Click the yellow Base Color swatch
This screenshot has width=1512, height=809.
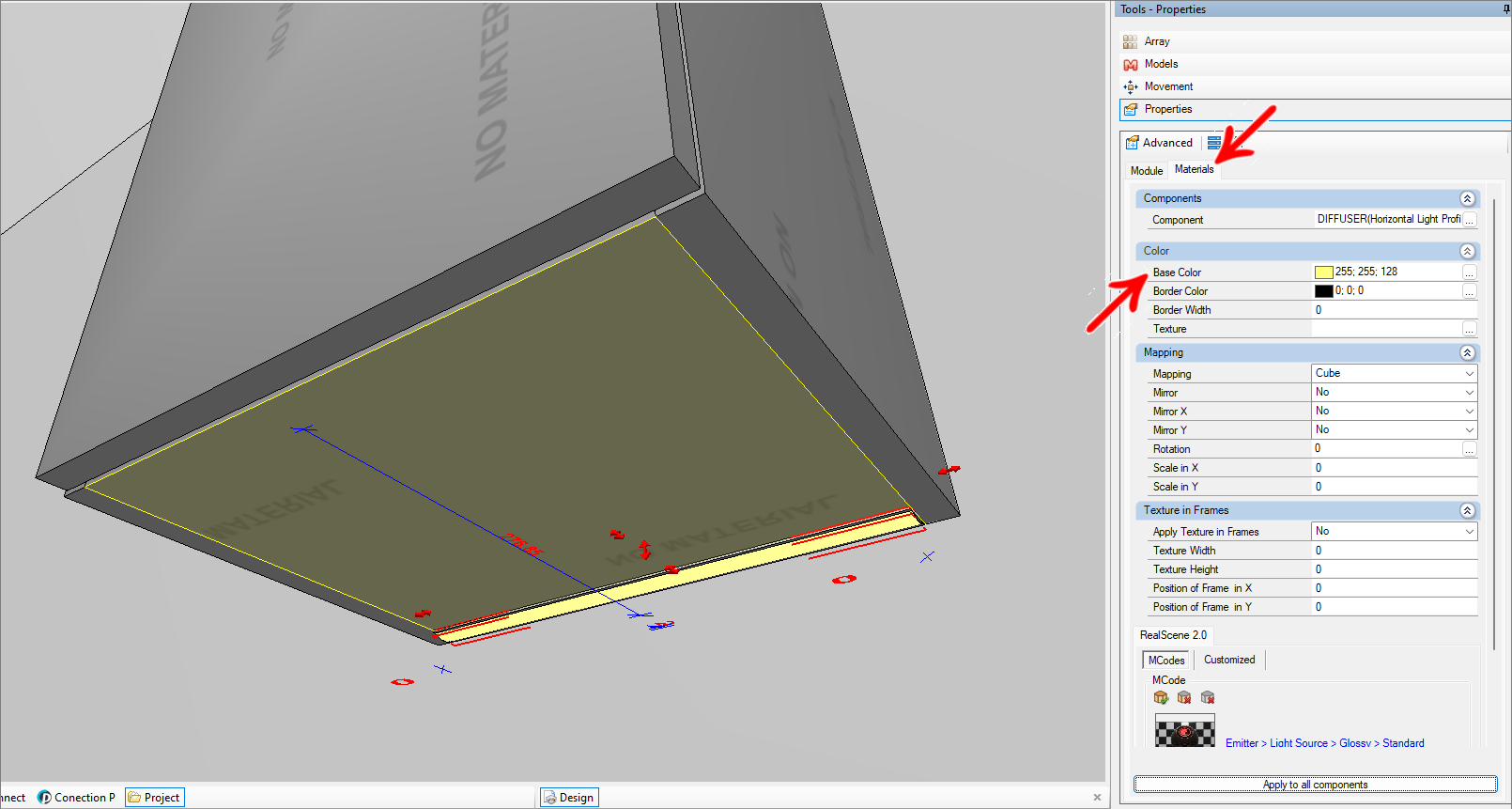tap(1323, 272)
